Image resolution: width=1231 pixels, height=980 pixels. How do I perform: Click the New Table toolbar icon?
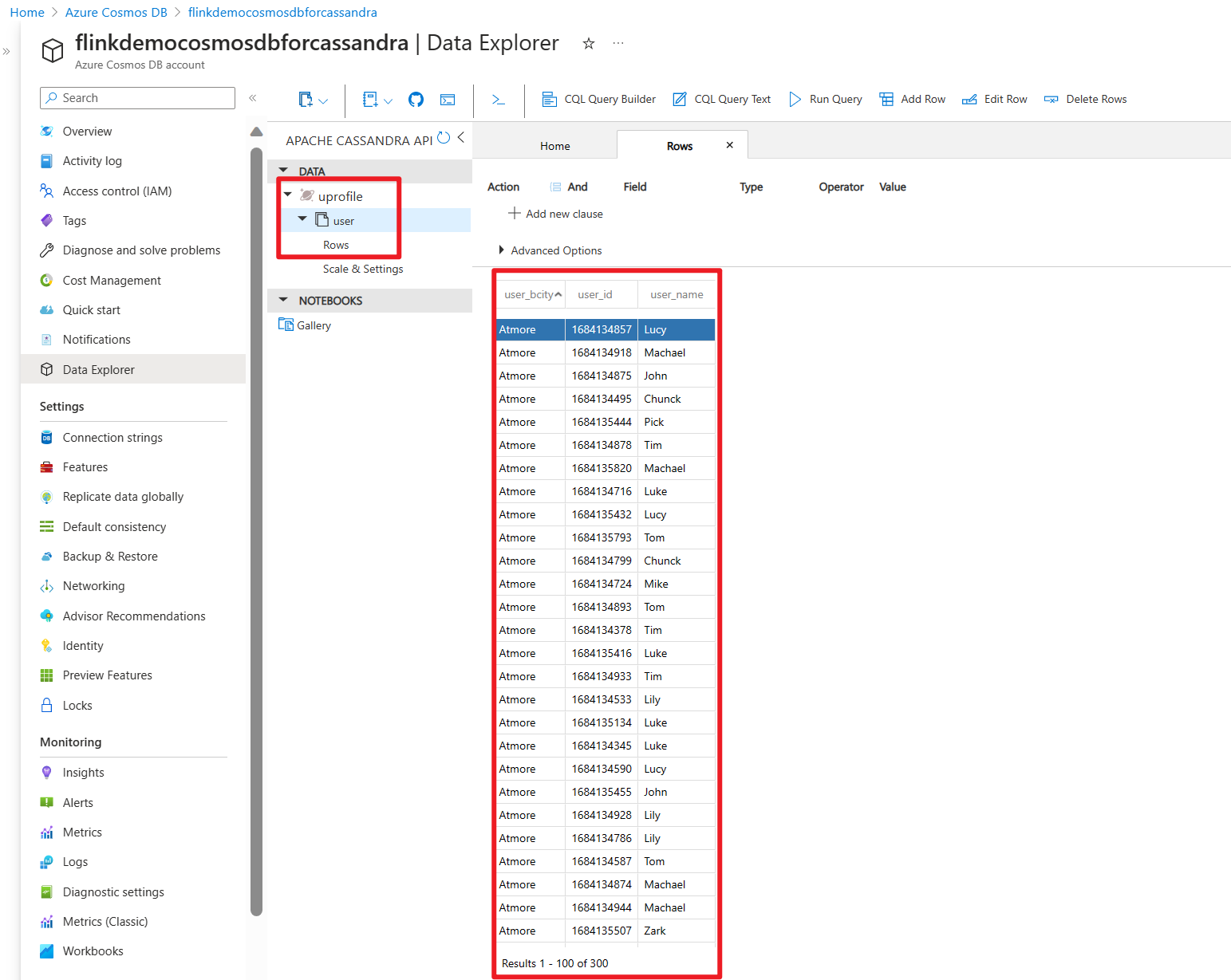(306, 100)
